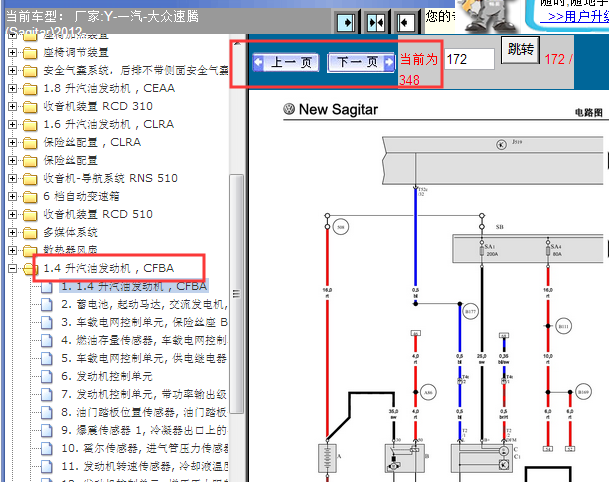
Task: Select the 多媒体系统 folder icon
Action: tap(30, 233)
